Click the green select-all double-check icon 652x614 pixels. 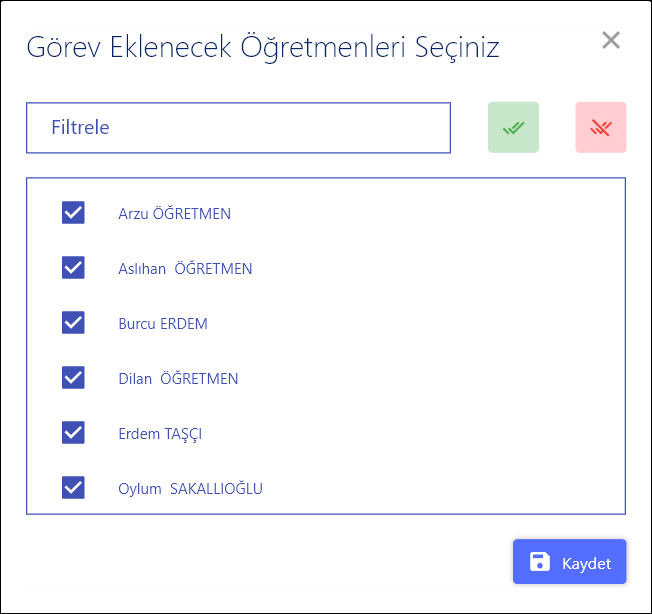(513, 128)
